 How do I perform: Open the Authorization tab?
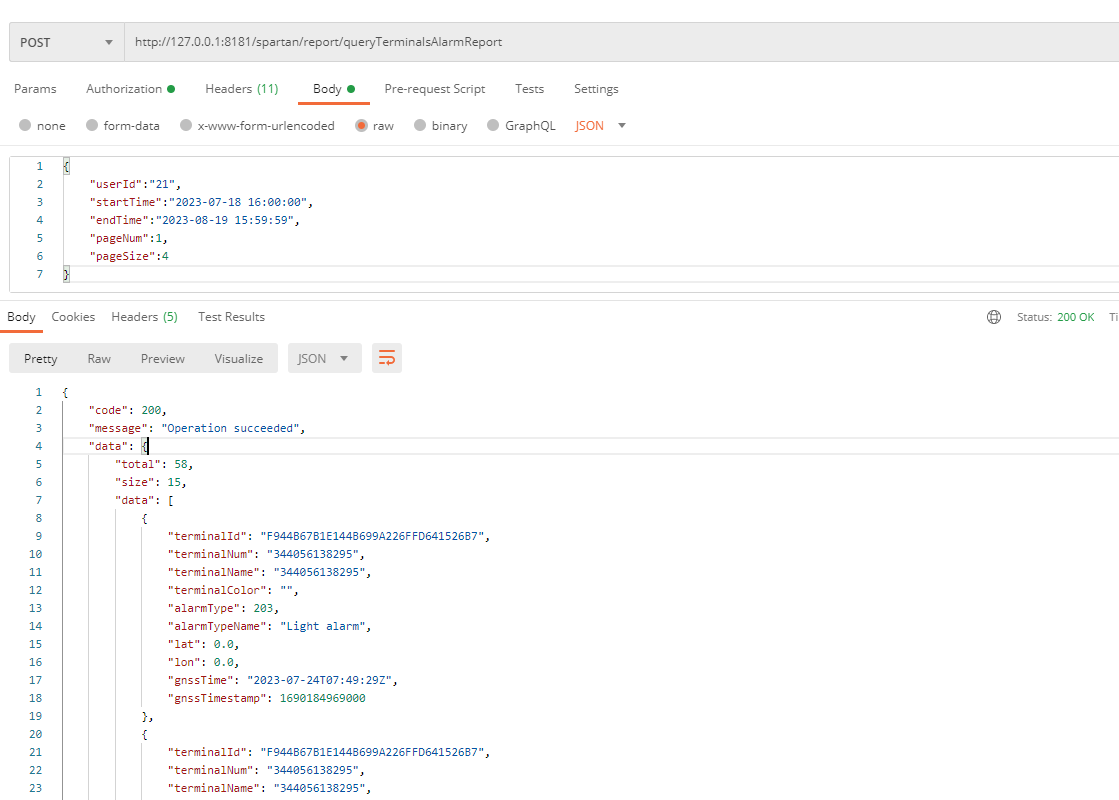(x=130, y=89)
